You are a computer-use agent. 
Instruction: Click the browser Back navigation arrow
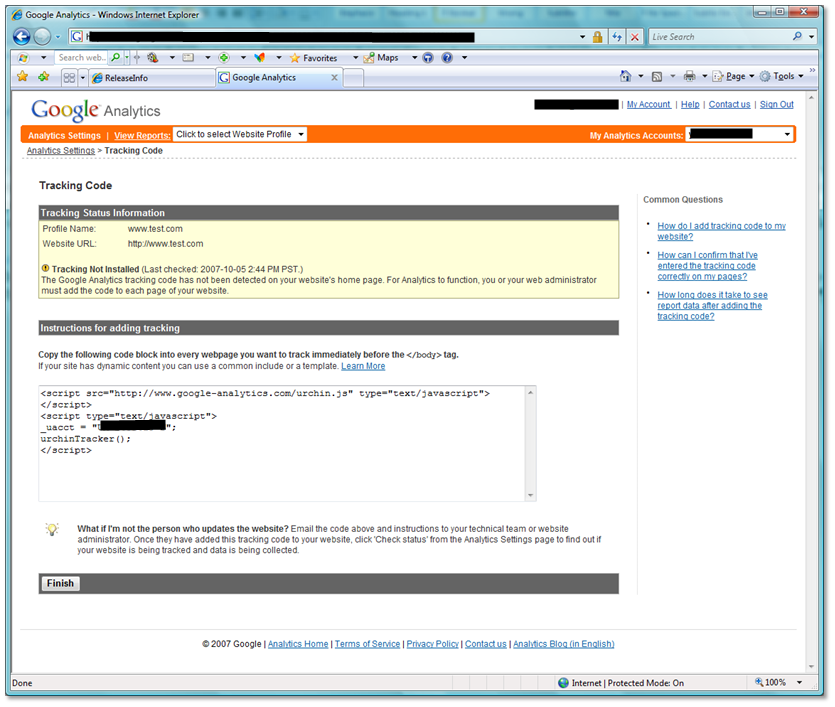[20, 37]
